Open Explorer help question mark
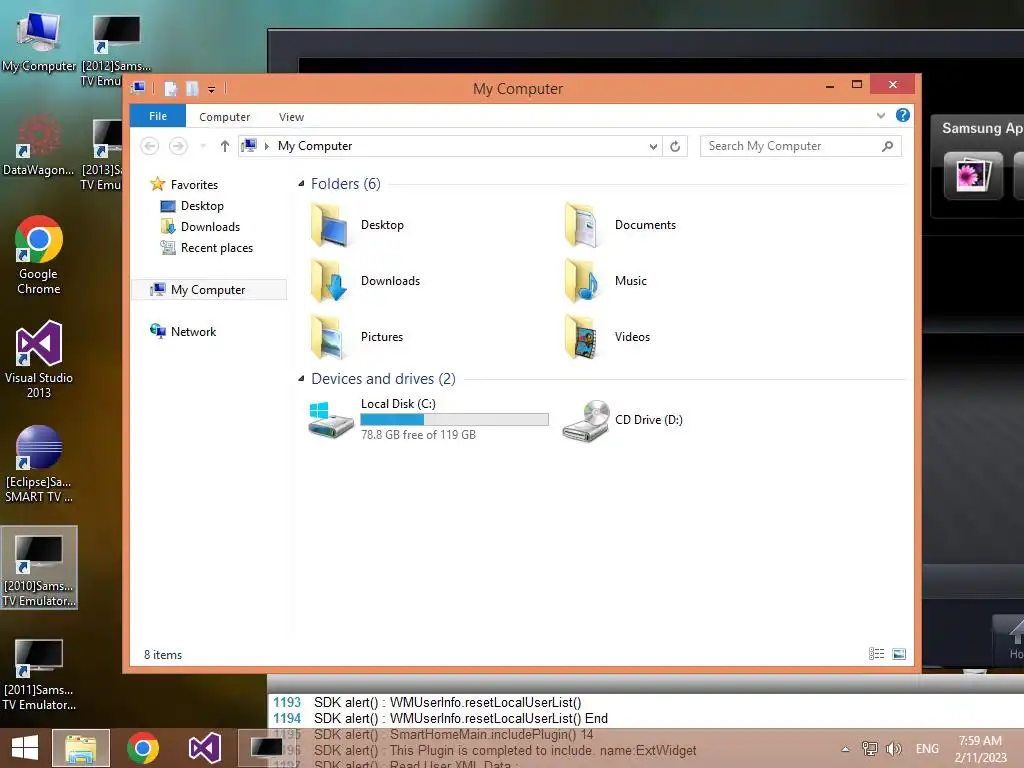This screenshot has width=1024, height=768. (903, 116)
